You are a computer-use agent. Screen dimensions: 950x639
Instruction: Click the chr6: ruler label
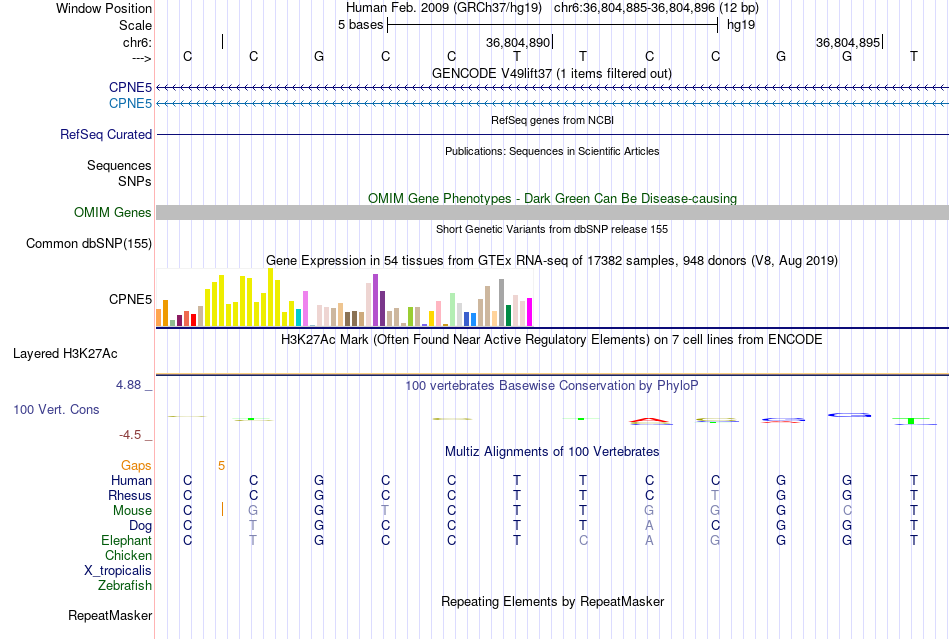pos(138,42)
